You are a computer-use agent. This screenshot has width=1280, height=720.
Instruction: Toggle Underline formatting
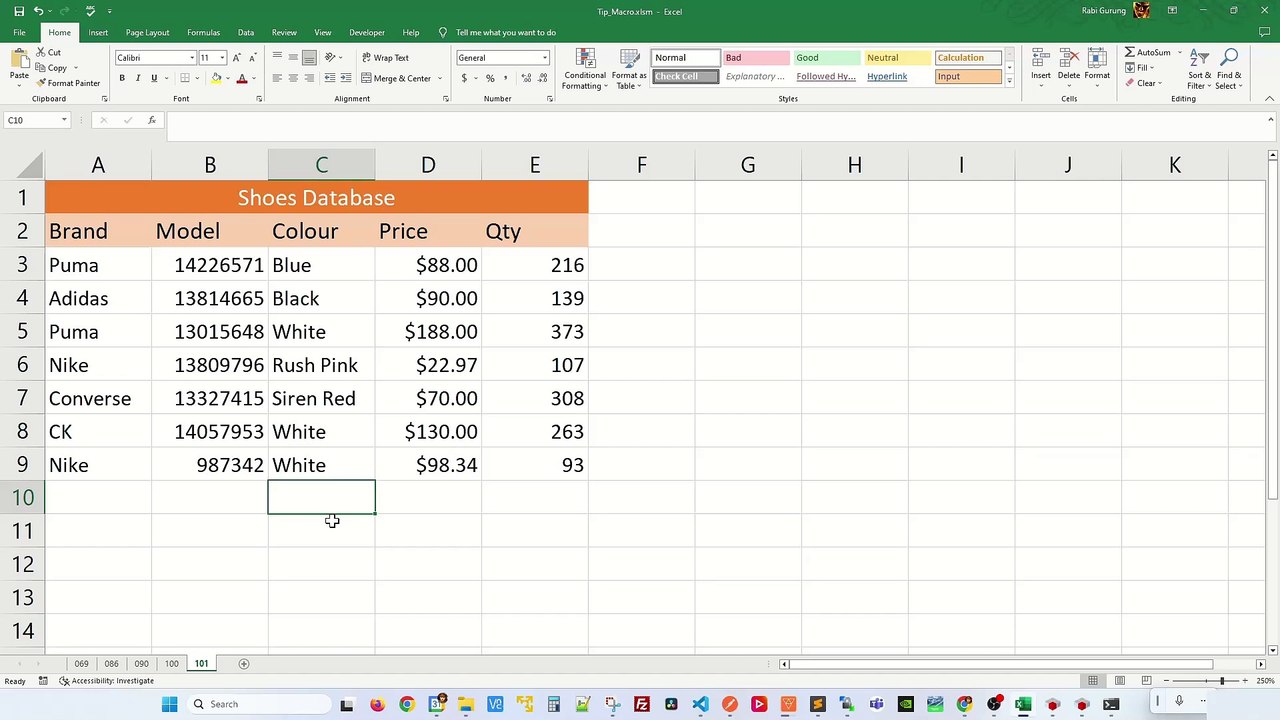(154, 78)
